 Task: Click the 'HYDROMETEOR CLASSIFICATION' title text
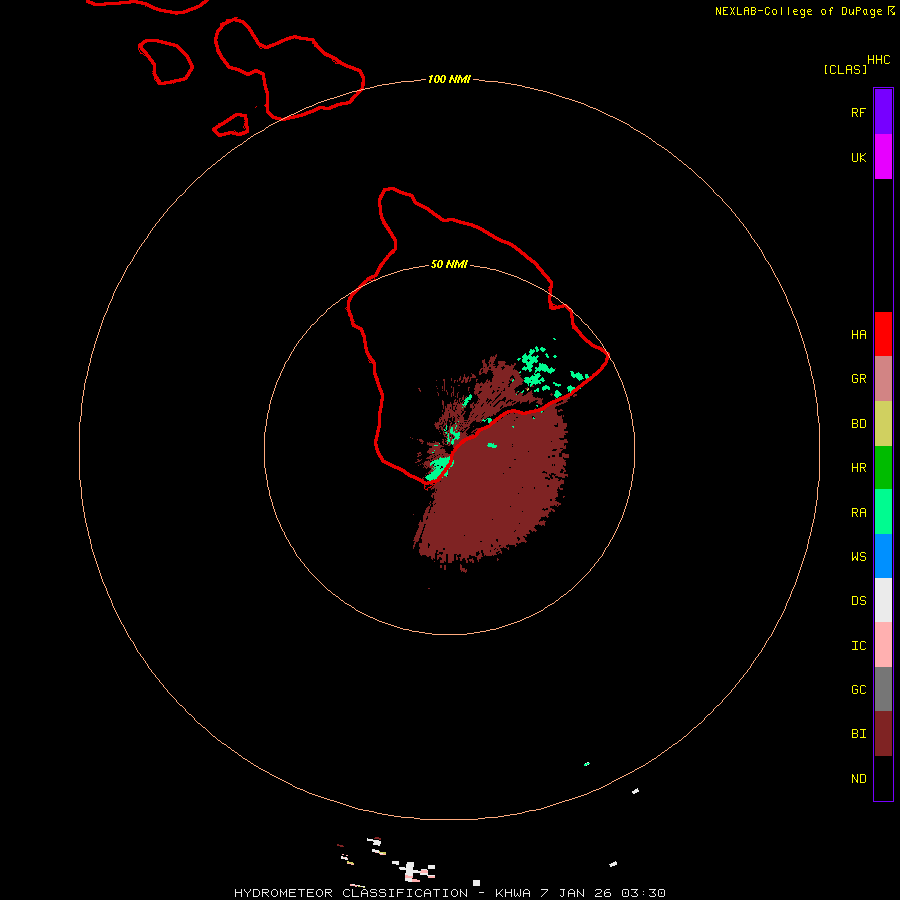(x=351, y=893)
